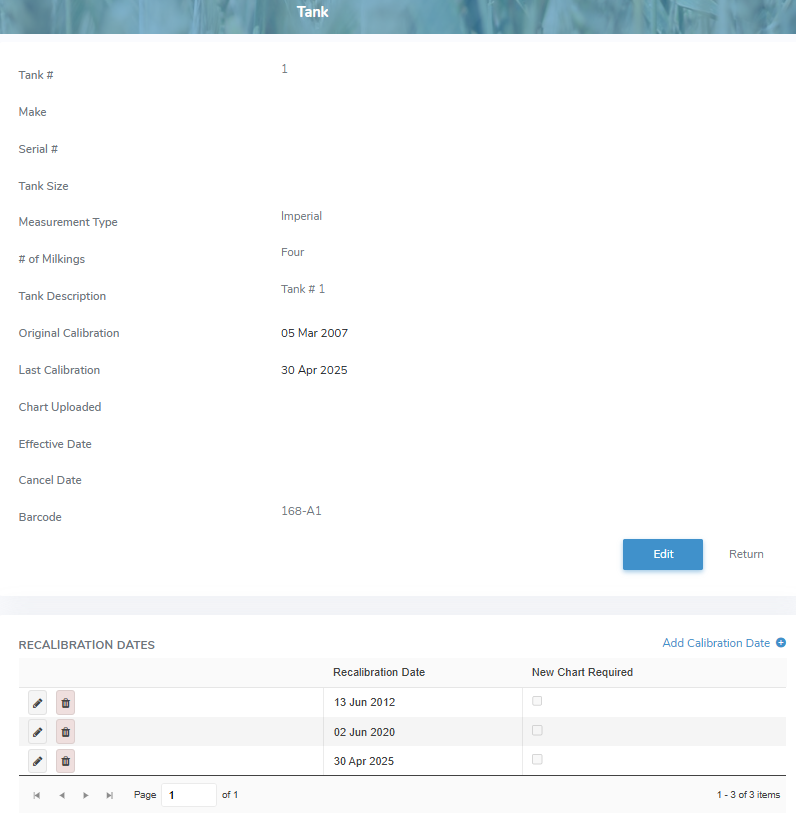Click the page number input field

(188, 795)
